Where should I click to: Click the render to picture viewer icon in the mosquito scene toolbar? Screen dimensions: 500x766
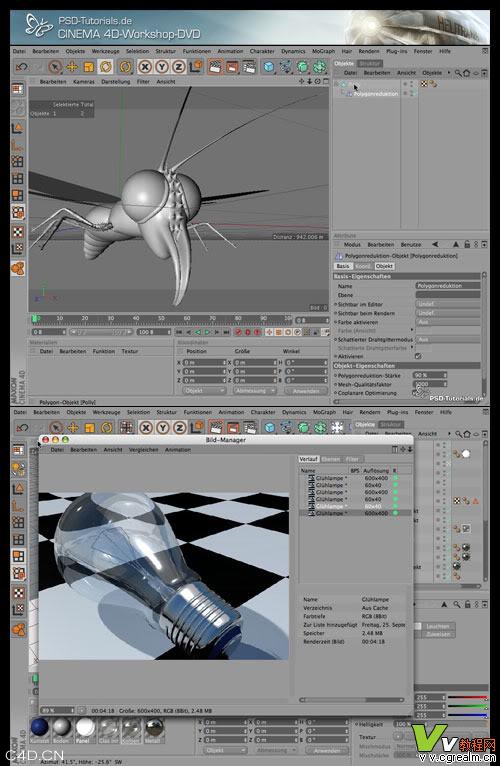click(x=232, y=66)
